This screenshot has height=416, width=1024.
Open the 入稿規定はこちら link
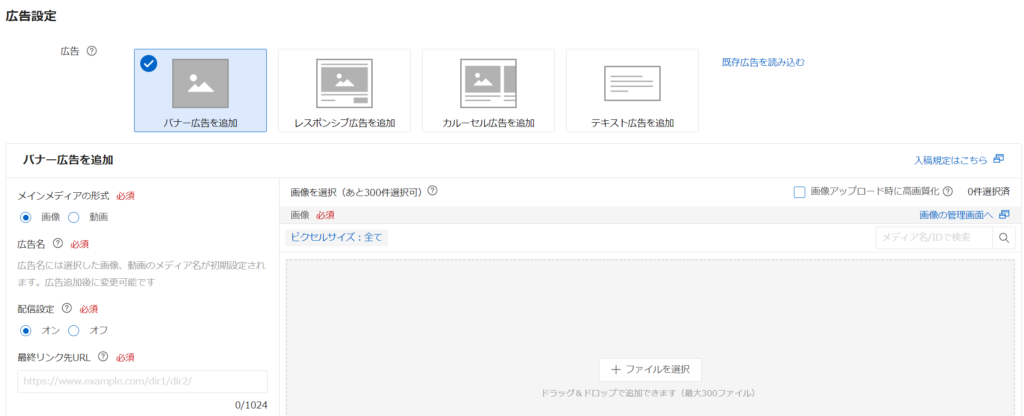coord(950,159)
